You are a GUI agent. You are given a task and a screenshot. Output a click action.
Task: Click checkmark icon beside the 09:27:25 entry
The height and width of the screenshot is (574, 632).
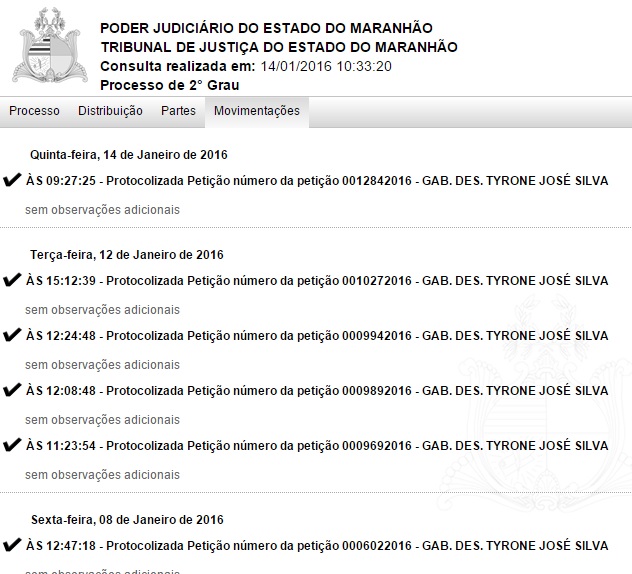point(13,182)
